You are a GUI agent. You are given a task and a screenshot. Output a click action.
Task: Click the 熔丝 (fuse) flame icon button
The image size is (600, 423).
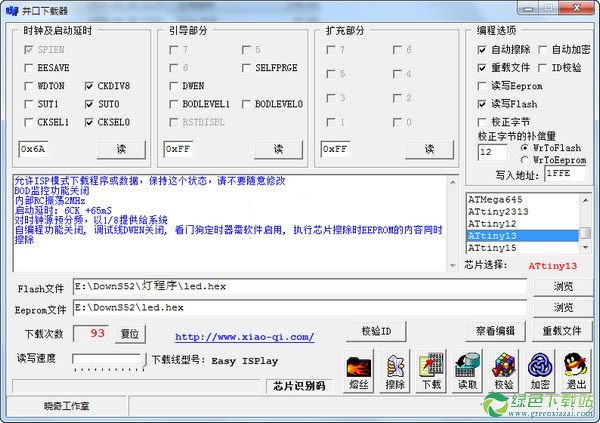coord(359,371)
